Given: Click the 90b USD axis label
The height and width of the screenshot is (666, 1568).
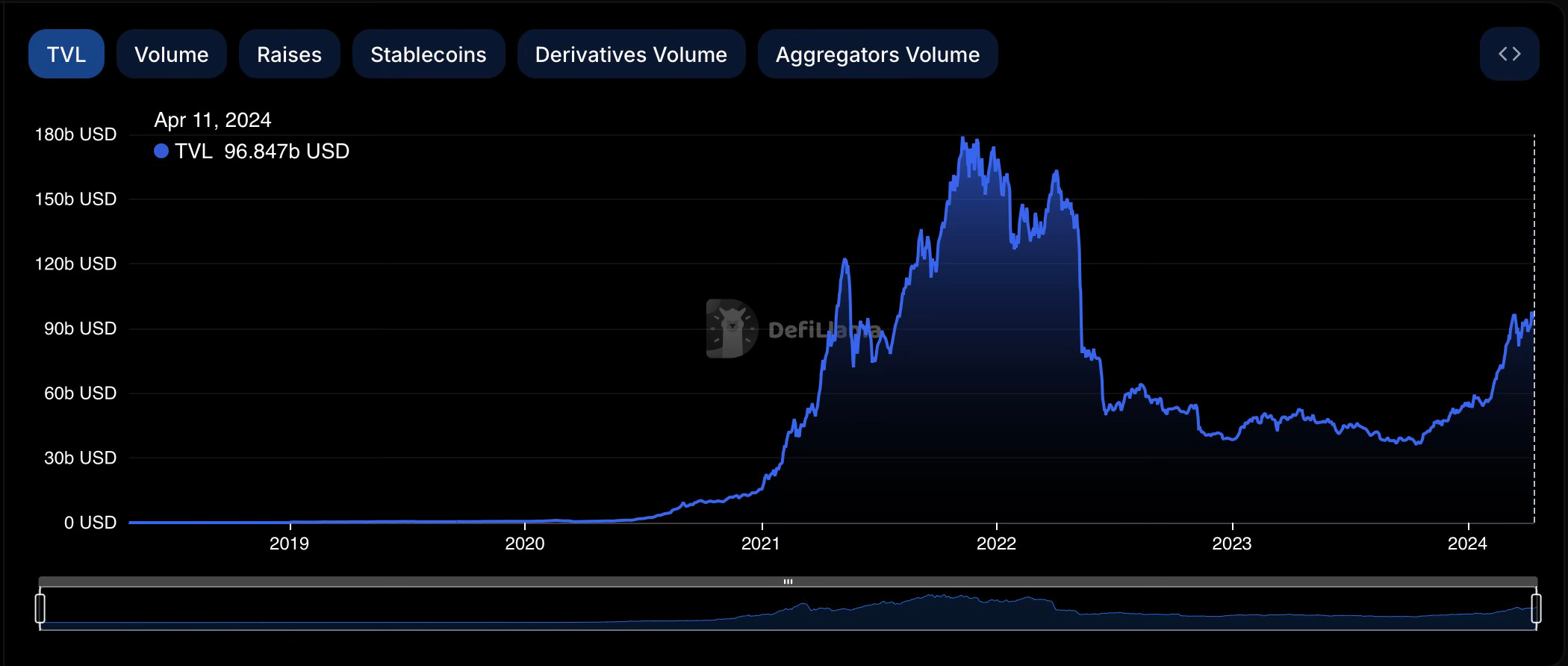Looking at the screenshot, I should pyautogui.click(x=80, y=329).
